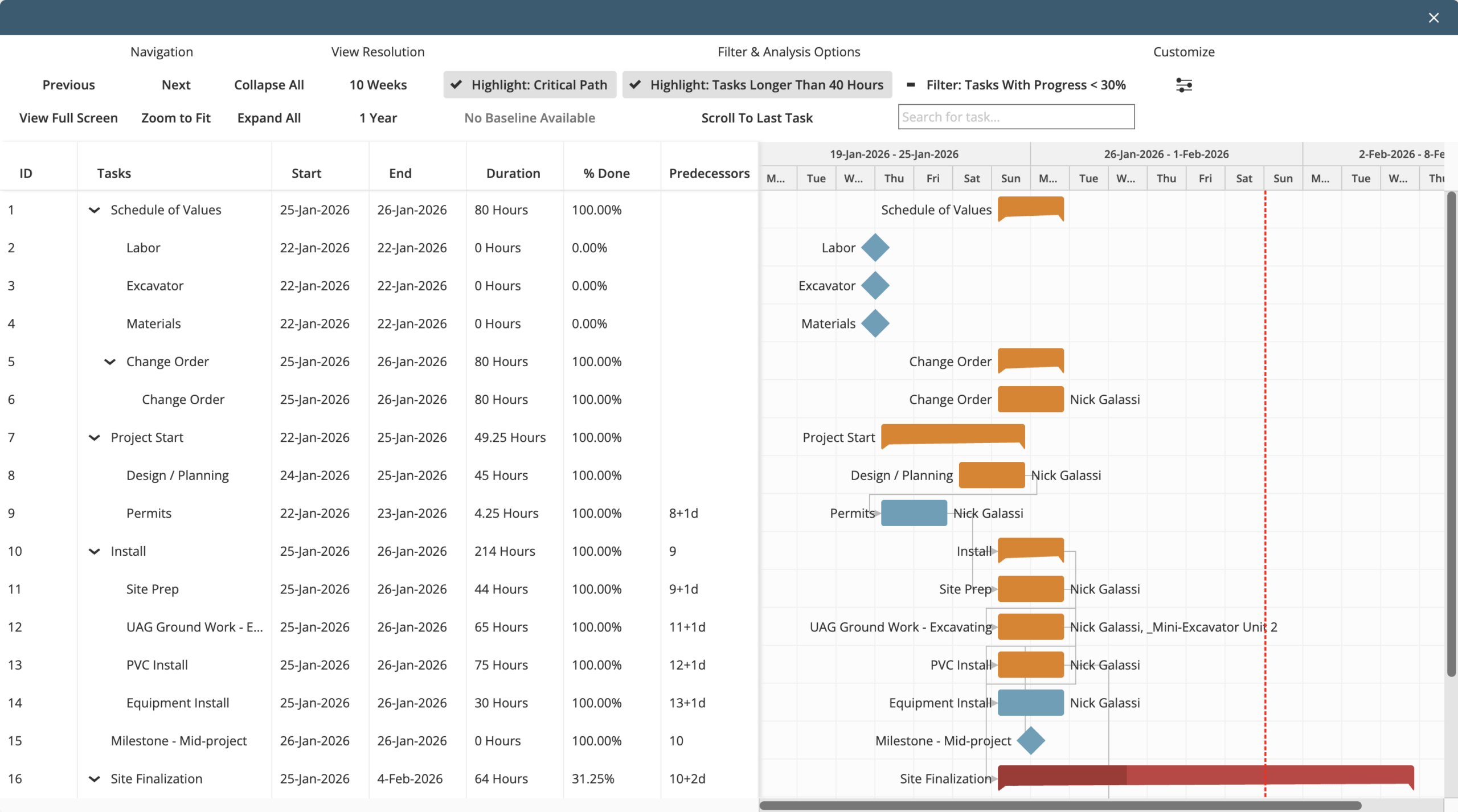Focus the Search for task input field
The image size is (1458, 812).
tap(1016, 117)
